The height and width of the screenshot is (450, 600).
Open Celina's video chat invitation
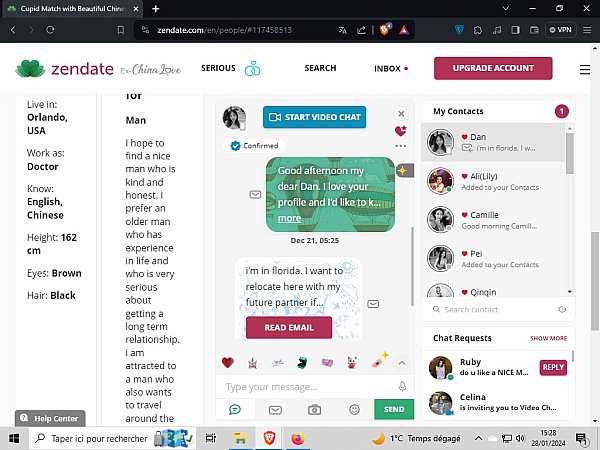click(x=497, y=403)
